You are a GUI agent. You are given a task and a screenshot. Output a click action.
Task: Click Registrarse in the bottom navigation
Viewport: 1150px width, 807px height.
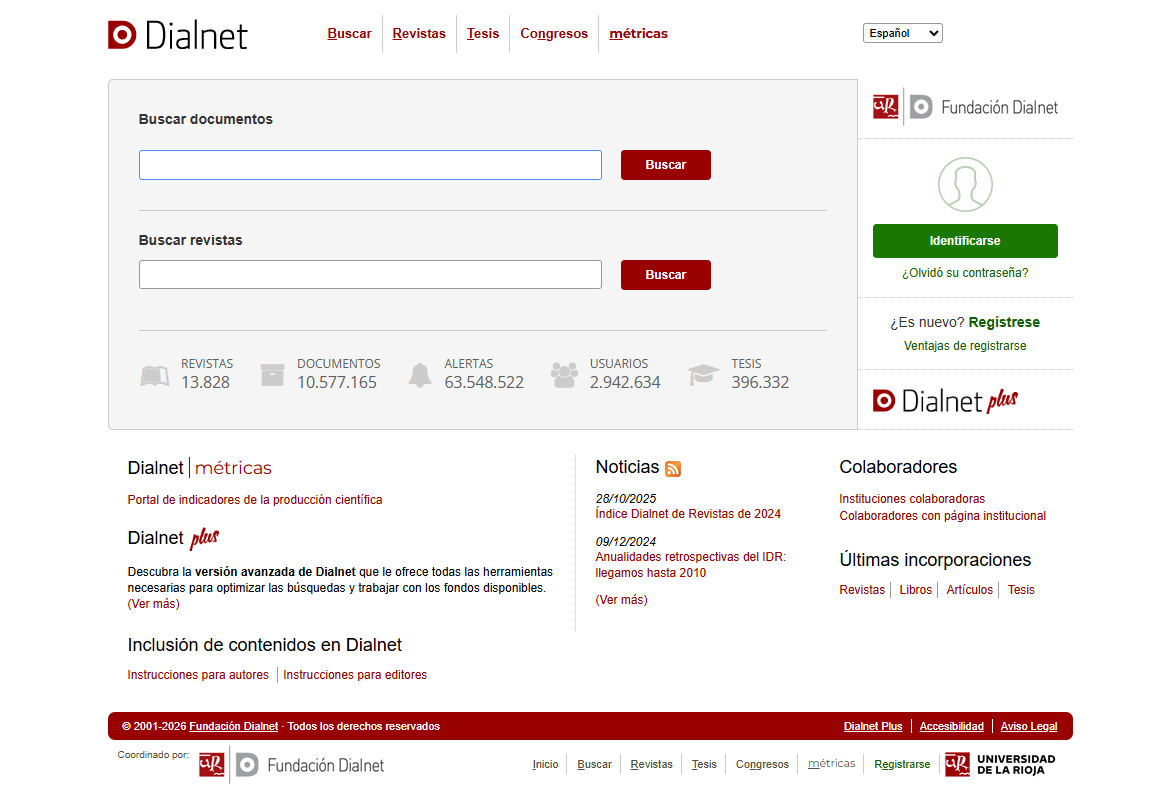pos(902,764)
